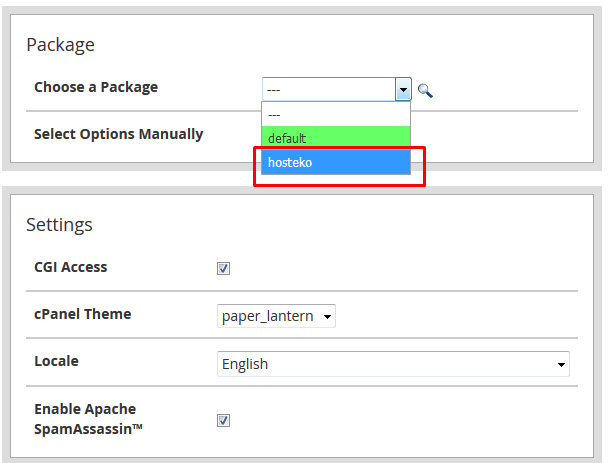
Task: Click the small arrow in cPanel Theme select
Action: click(x=327, y=317)
